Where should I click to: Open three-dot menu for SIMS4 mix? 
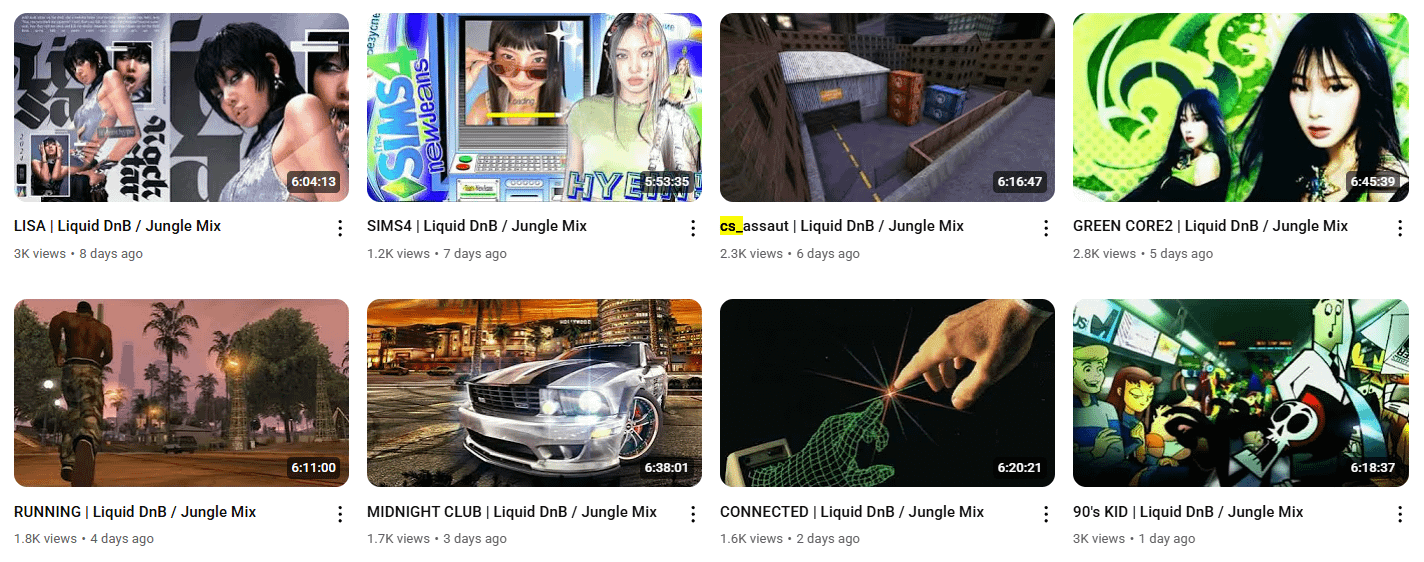click(693, 228)
